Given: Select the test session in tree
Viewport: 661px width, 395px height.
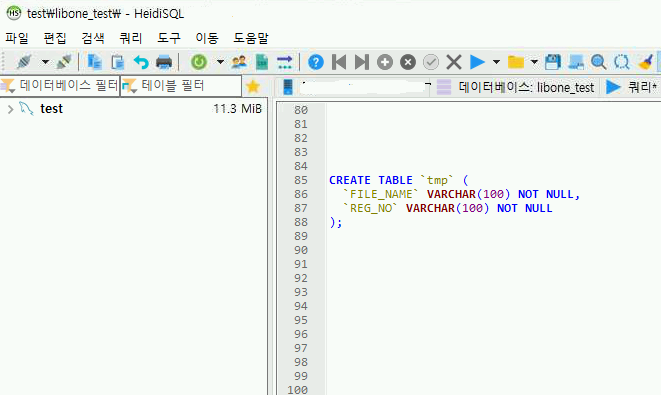Looking at the screenshot, I should (51, 109).
